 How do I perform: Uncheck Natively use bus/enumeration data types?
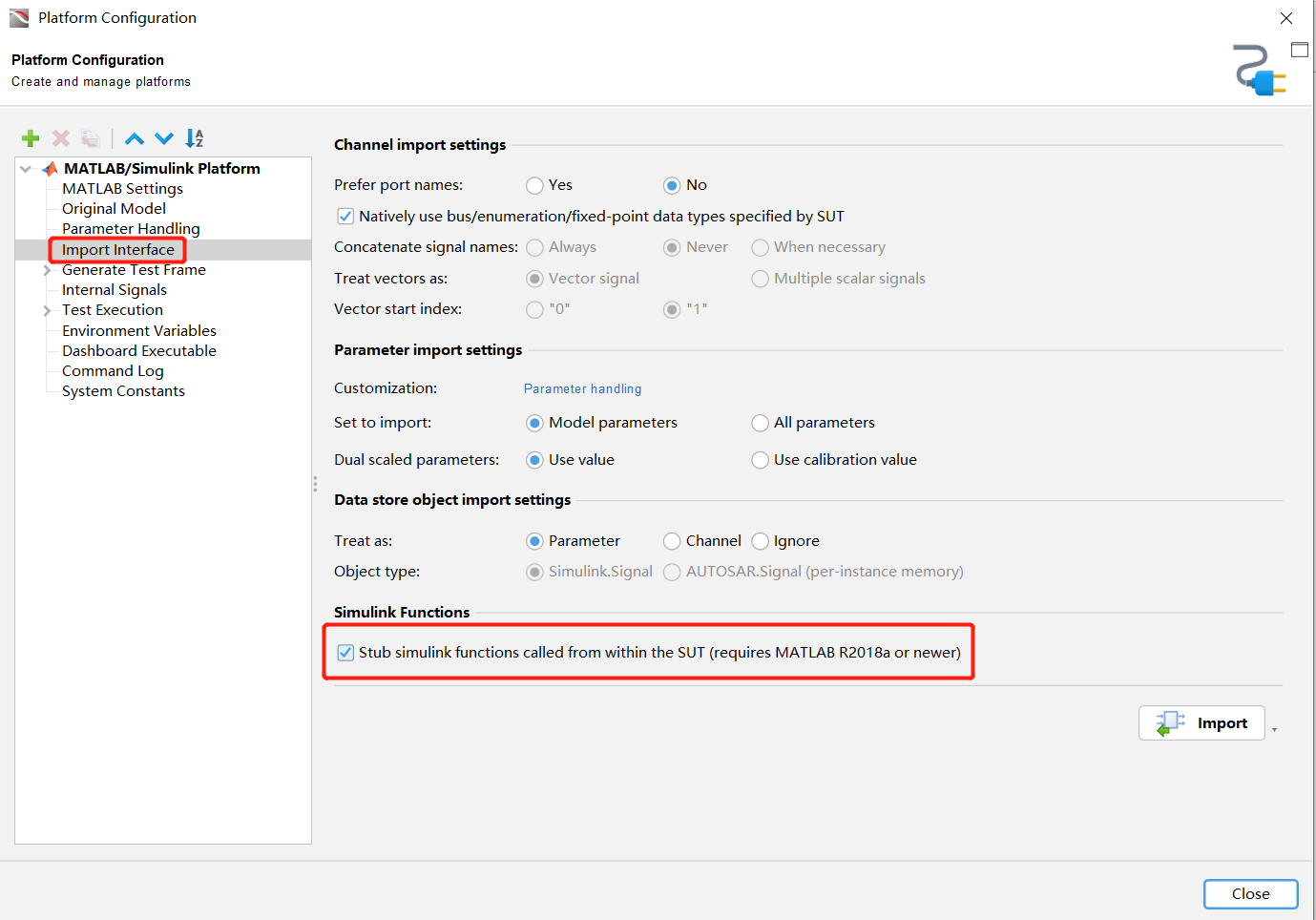pyautogui.click(x=345, y=217)
